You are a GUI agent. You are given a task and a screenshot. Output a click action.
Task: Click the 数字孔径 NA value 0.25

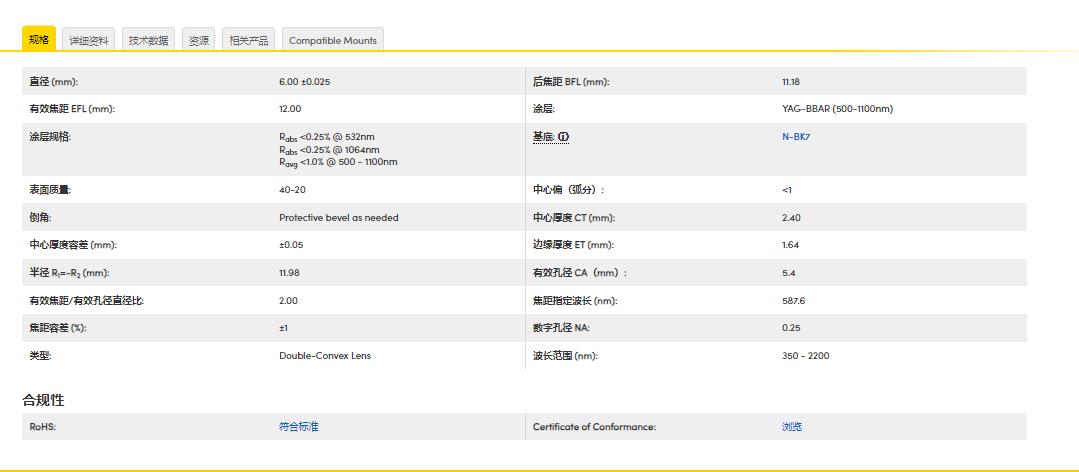tap(791, 328)
